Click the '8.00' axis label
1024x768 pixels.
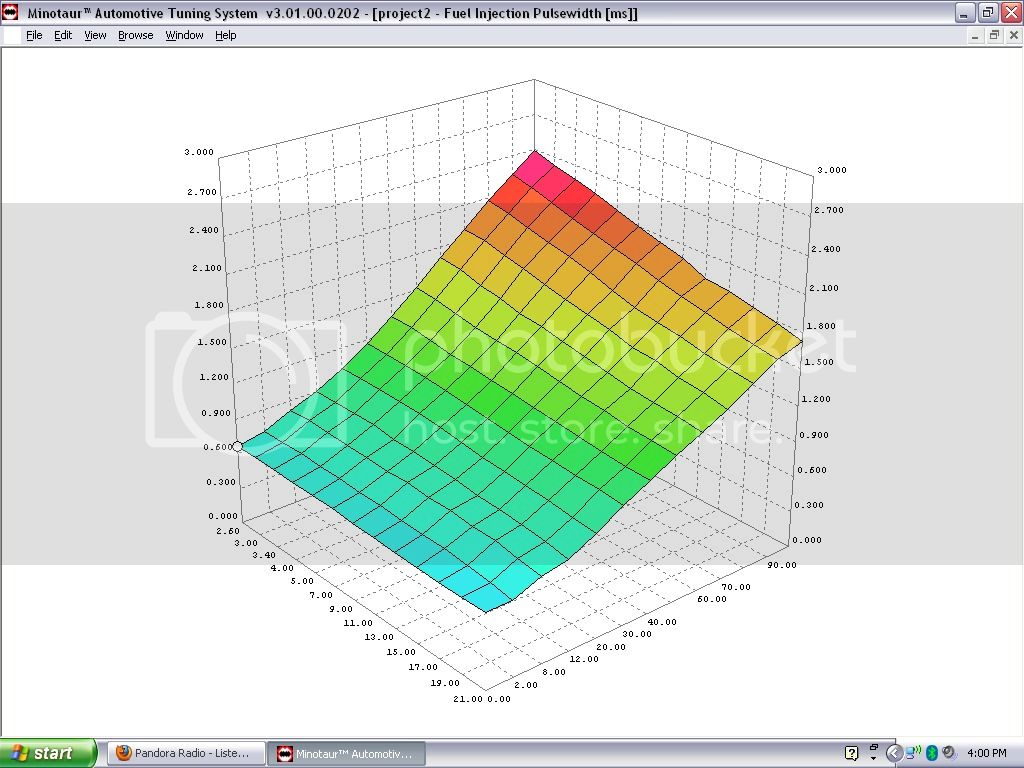click(x=554, y=672)
